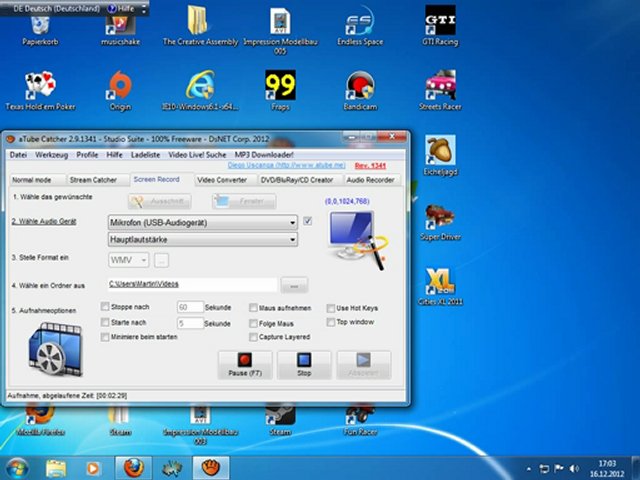Viewport: 640px width, 480px height.
Task: Enable the Stoppe nach checkbox
Action: click(106, 308)
